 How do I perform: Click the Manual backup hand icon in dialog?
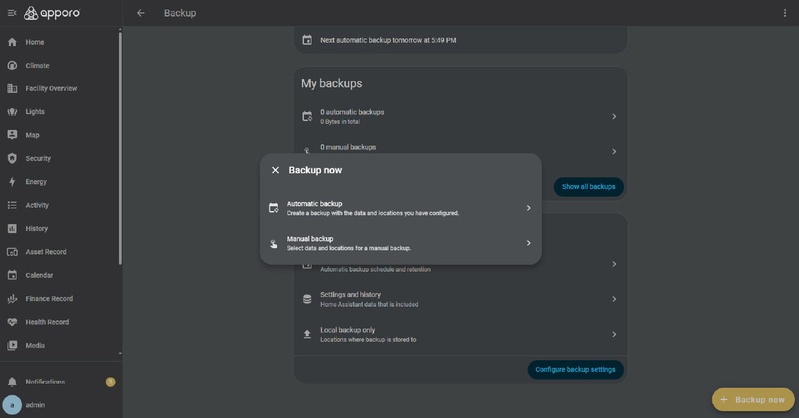pyautogui.click(x=274, y=244)
